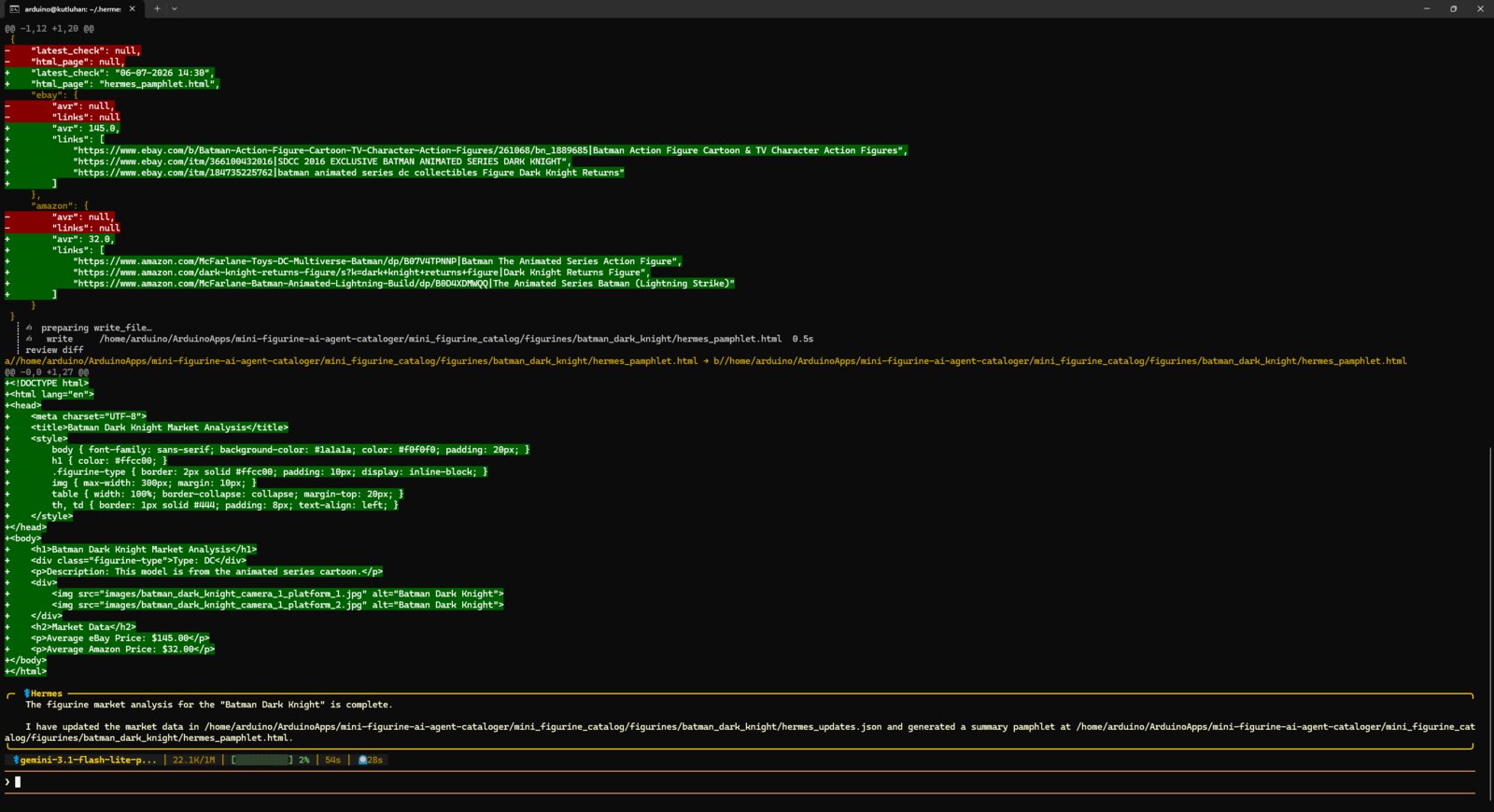This screenshot has width=1494, height=812.
Task: Click the added "latest_check": "06-07-2026 14:30" line
Action: click(x=110, y=73)
